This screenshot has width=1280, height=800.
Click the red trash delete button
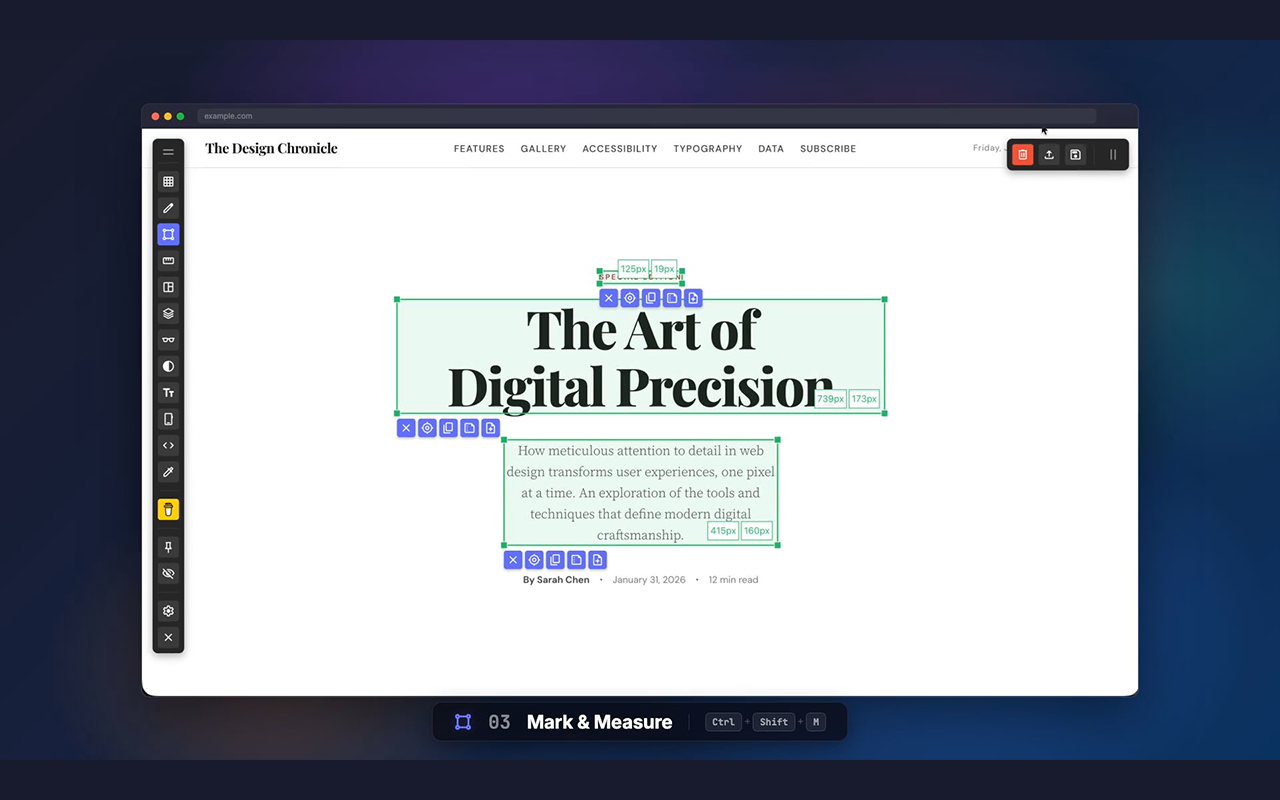point(1022,155)
